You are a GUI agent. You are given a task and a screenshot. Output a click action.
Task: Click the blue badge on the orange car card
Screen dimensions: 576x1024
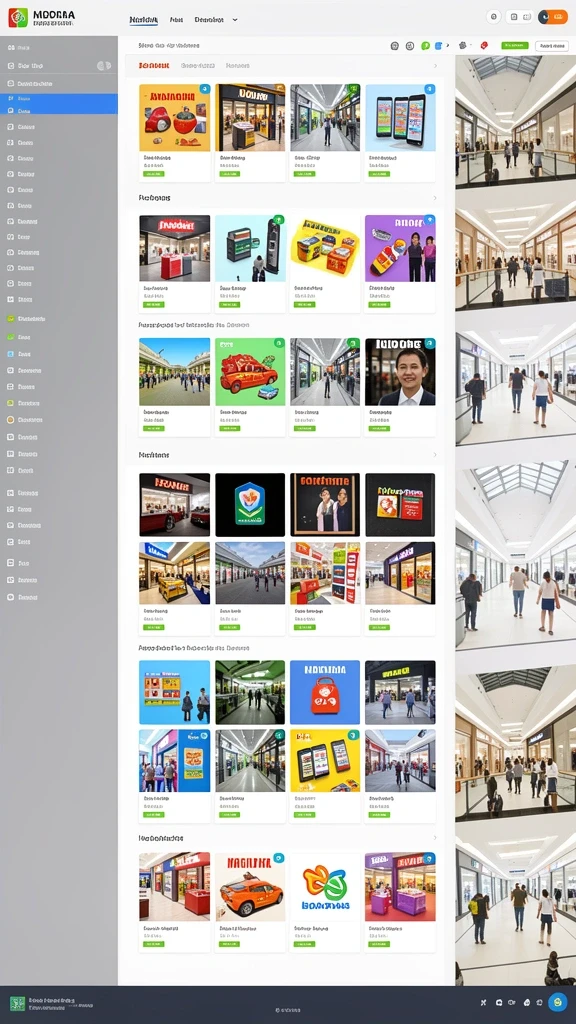pyautogui.click(x=279, y=857)
